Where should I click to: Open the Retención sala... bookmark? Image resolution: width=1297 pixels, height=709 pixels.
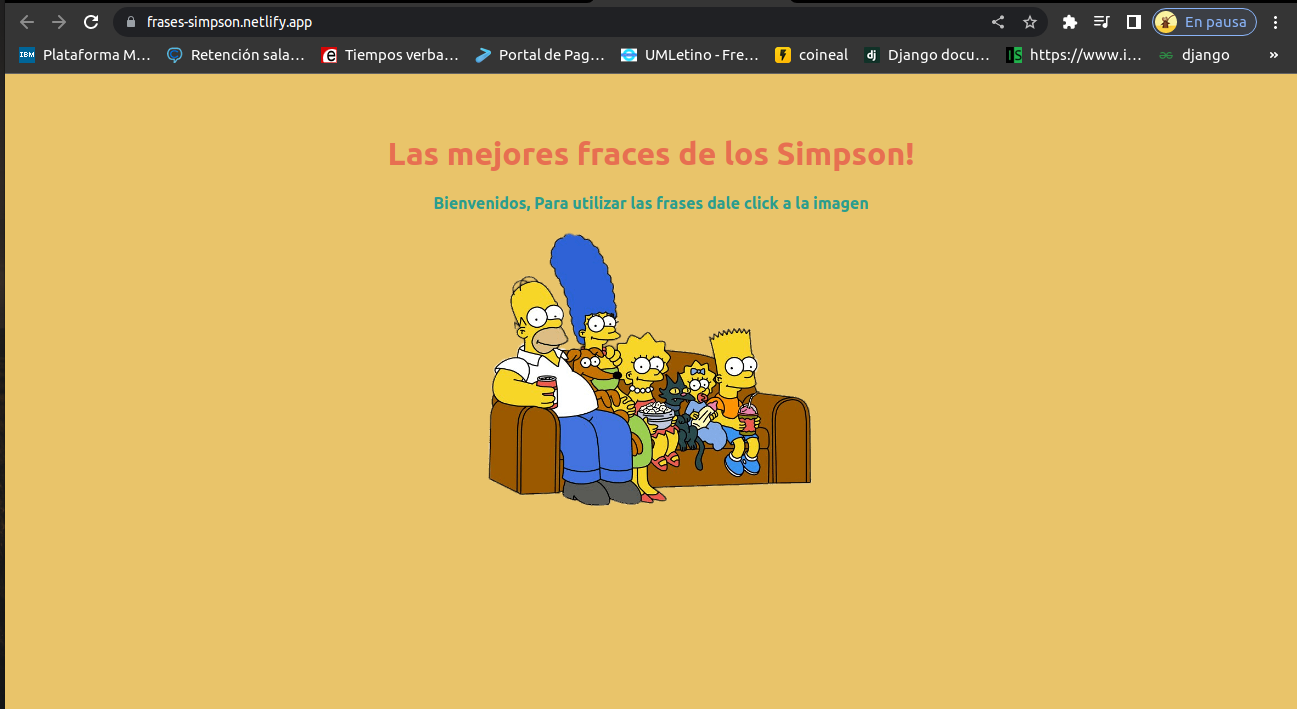point(236,55)
